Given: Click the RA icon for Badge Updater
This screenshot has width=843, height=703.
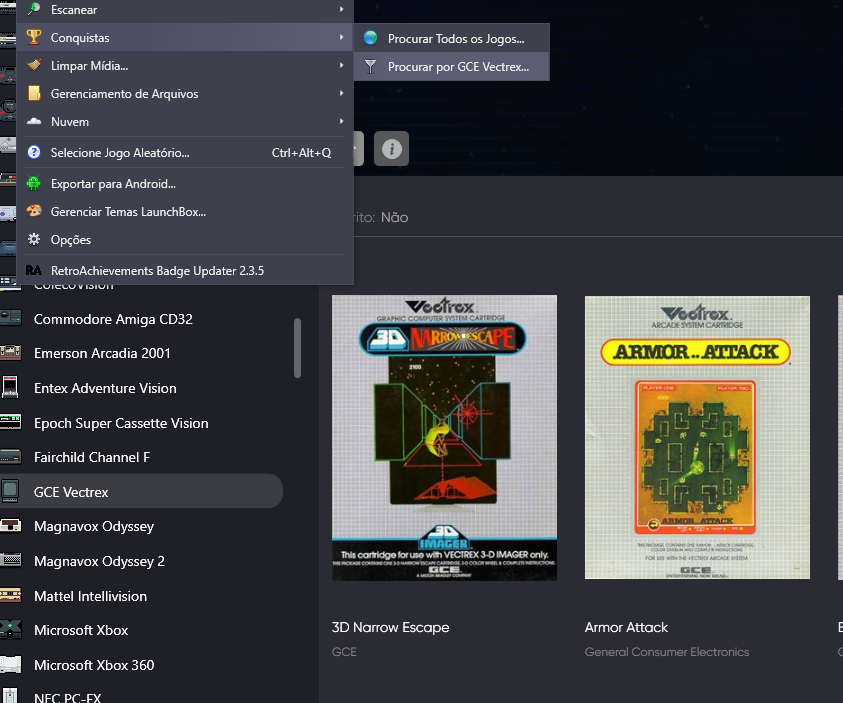Looking at the screenshot, I should pyautogui.click(x=34, y=270).
